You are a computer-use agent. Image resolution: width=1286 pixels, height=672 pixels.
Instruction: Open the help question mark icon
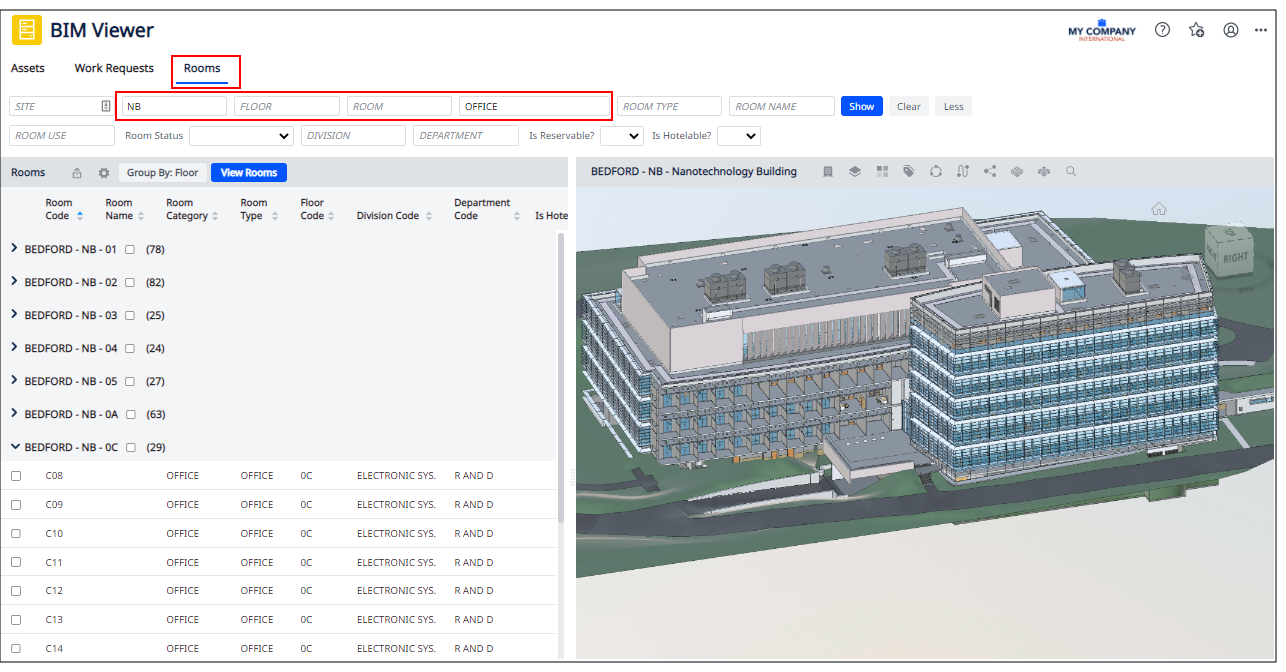[1162, 30]
